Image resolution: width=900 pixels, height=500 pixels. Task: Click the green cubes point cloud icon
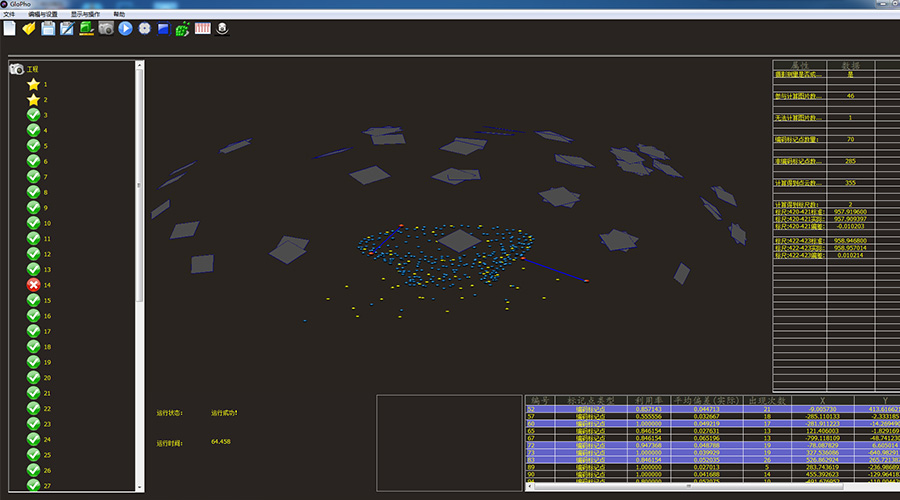pos(183,29)
